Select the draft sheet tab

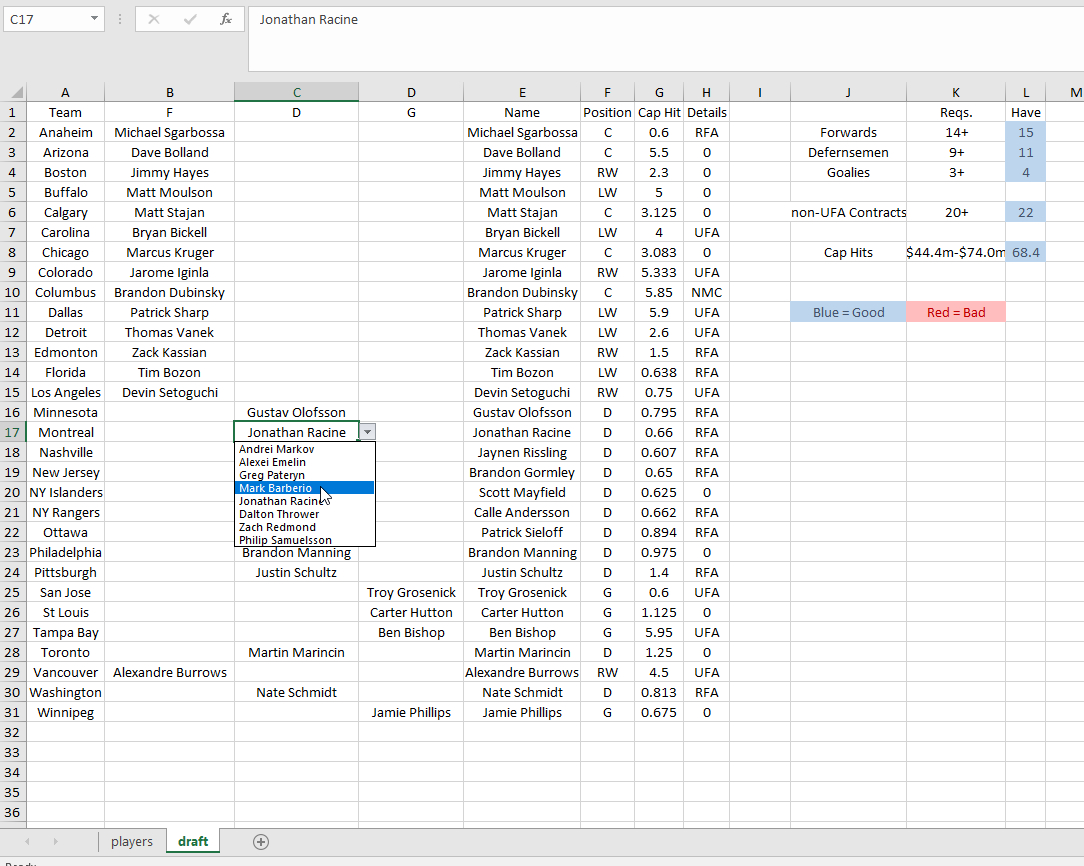pos(193,841)
